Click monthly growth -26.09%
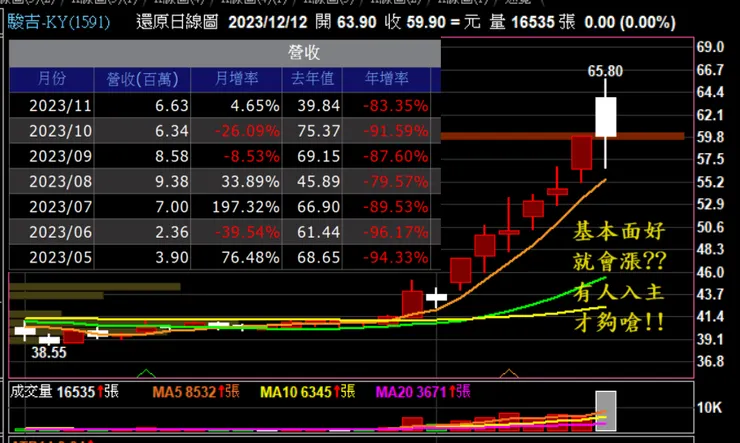The width and height of the screenshot is (740, 443). click(x=247, y=131)
